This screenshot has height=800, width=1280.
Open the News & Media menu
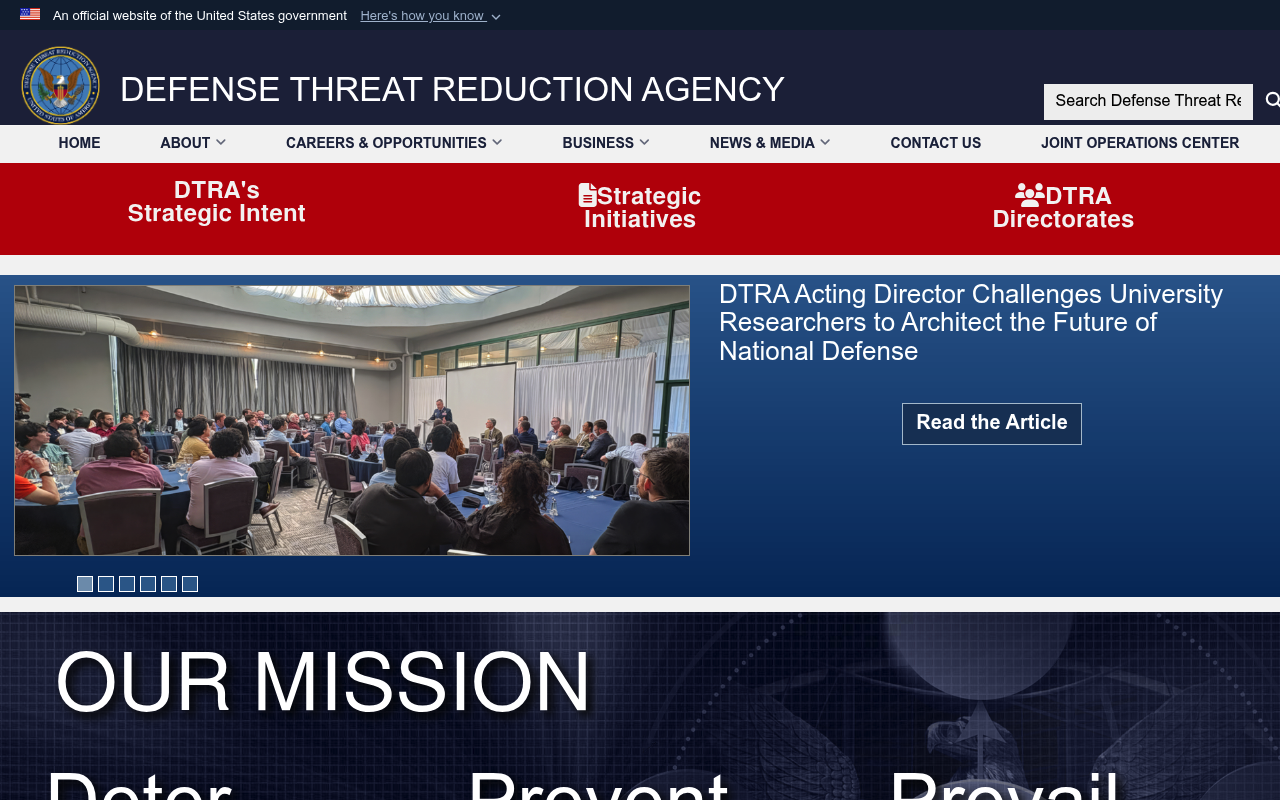tap(762, 143)
